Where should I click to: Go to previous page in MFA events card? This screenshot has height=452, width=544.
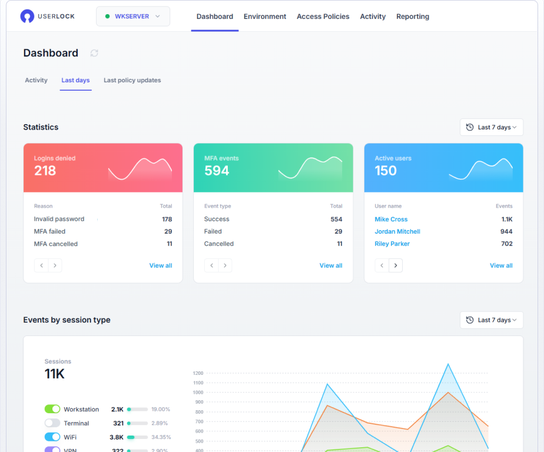coord(212,265)
